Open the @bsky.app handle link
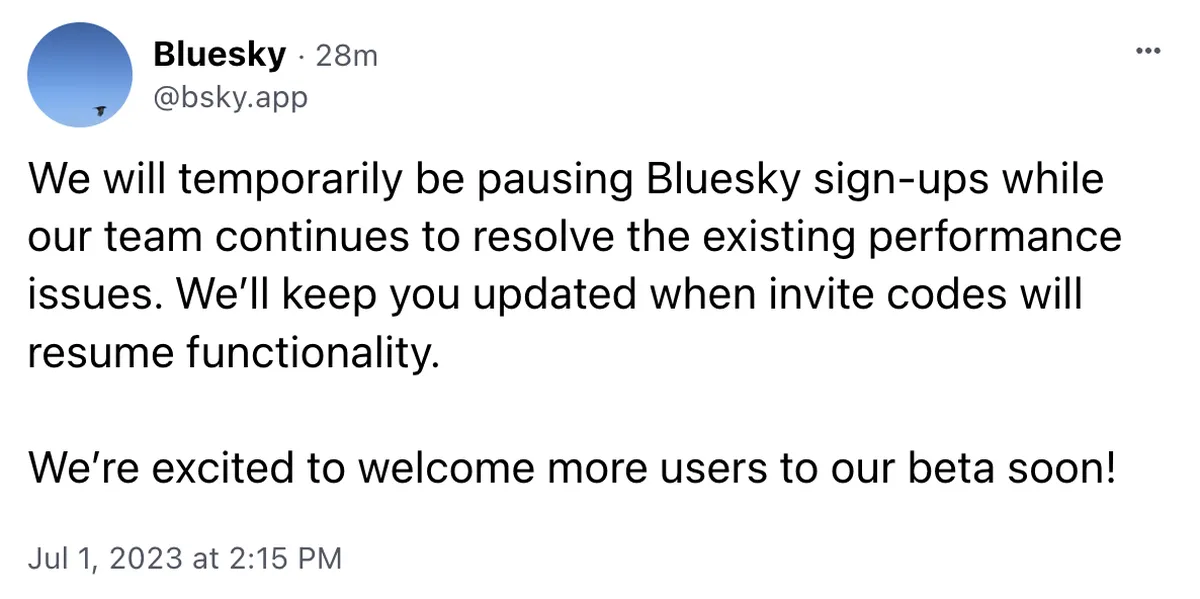This screenshot has height=599, width=1200. (x=231, y=98)
